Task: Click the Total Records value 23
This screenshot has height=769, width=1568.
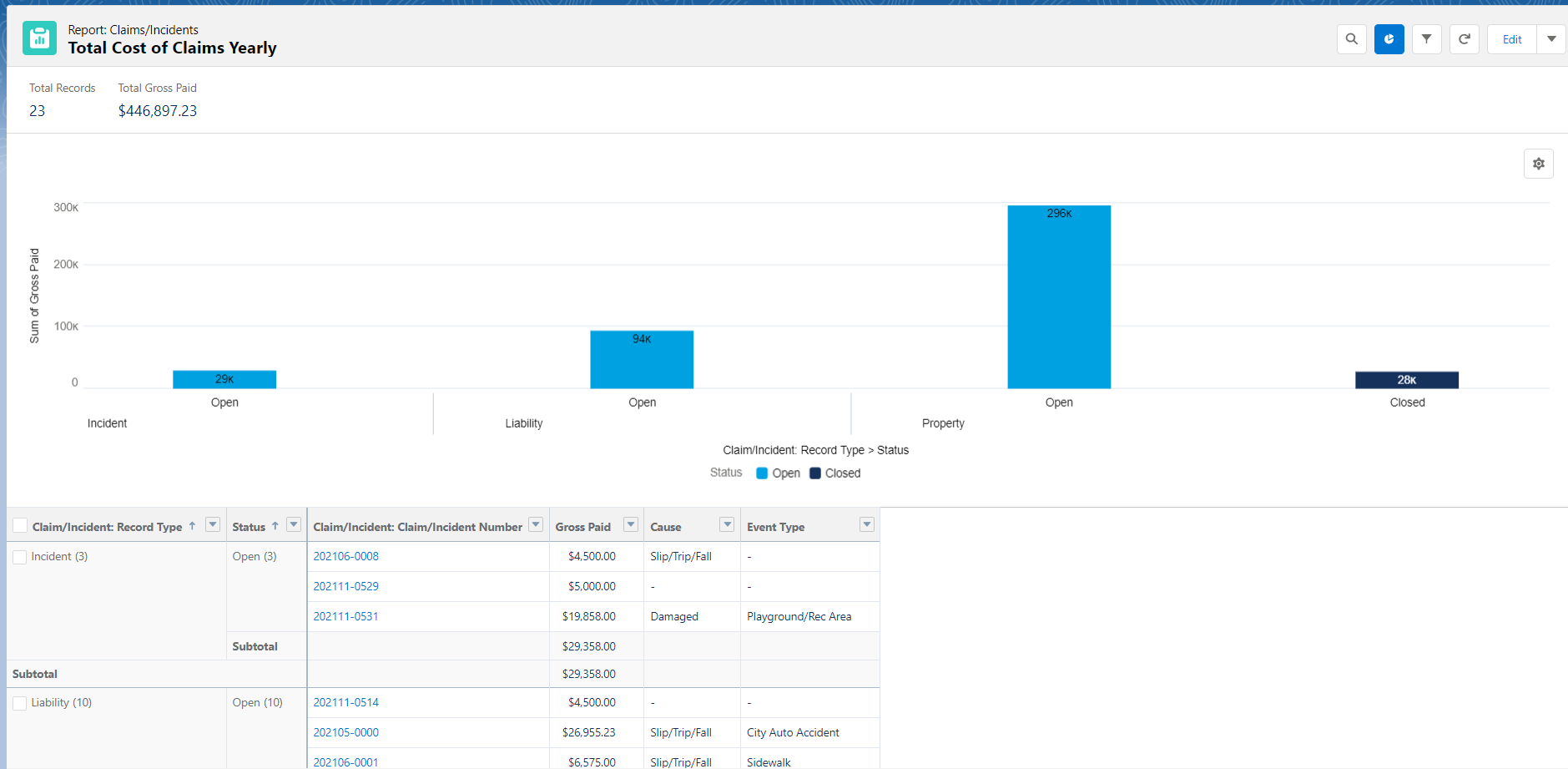Action: (38, 111)
